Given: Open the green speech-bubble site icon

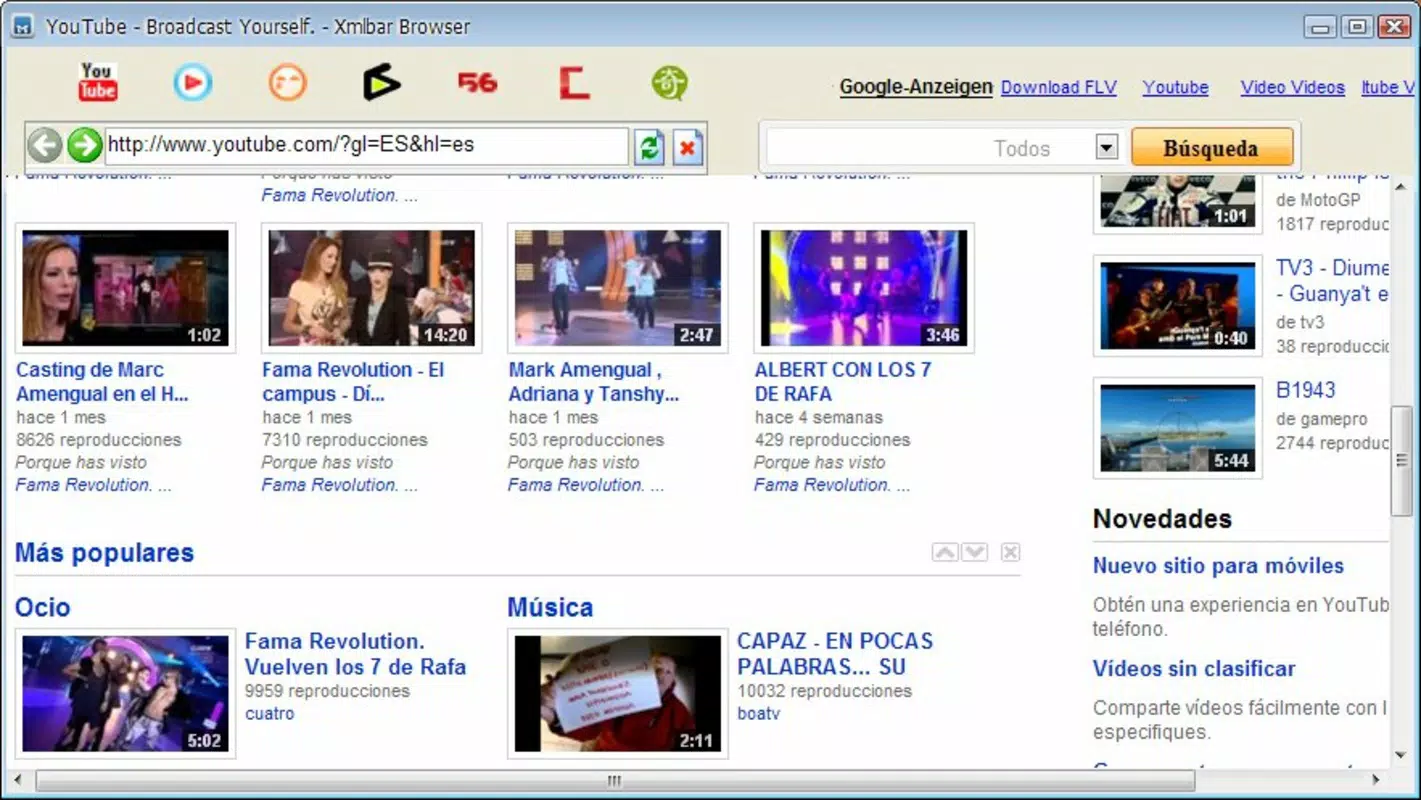Looking at the screenshot, I should [669, 83].
